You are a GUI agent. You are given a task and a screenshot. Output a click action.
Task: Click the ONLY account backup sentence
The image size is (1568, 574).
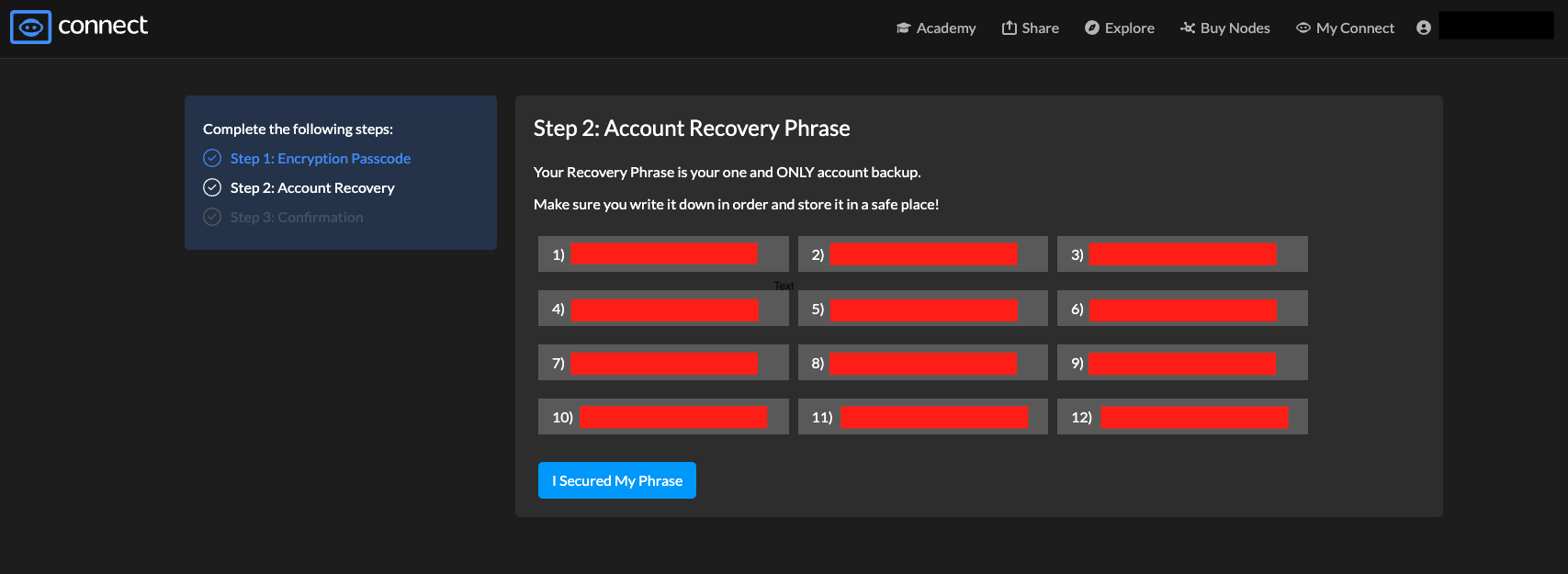[x=728, y=173]
